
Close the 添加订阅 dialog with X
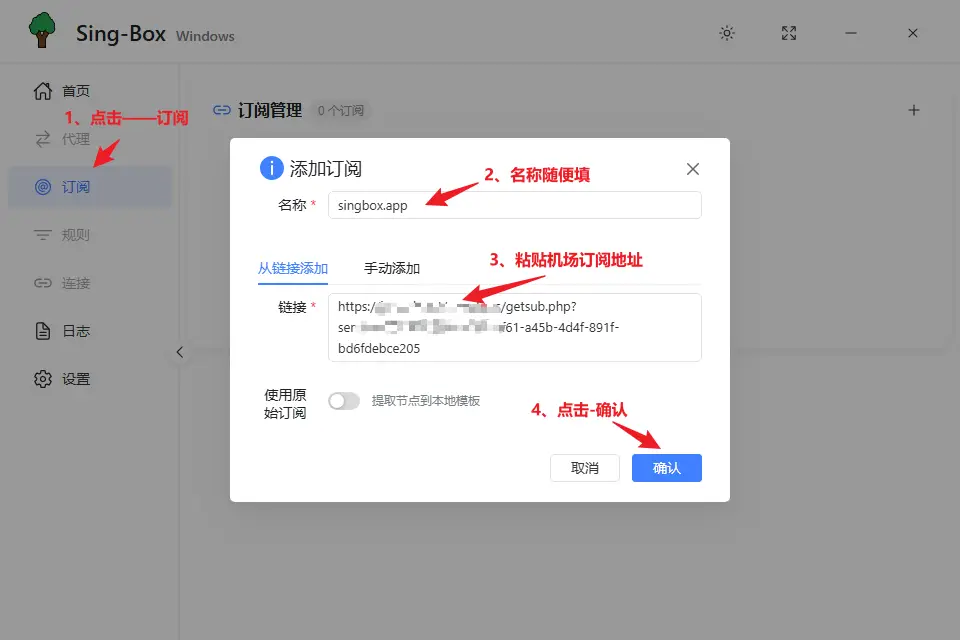tap(693, 169)
